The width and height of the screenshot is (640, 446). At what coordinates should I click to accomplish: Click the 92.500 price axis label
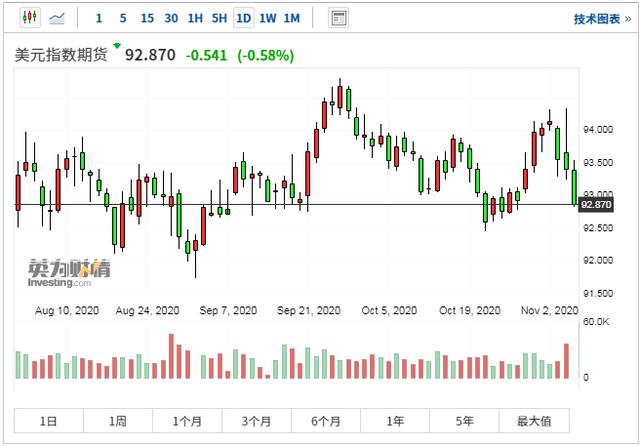point(598,228)
